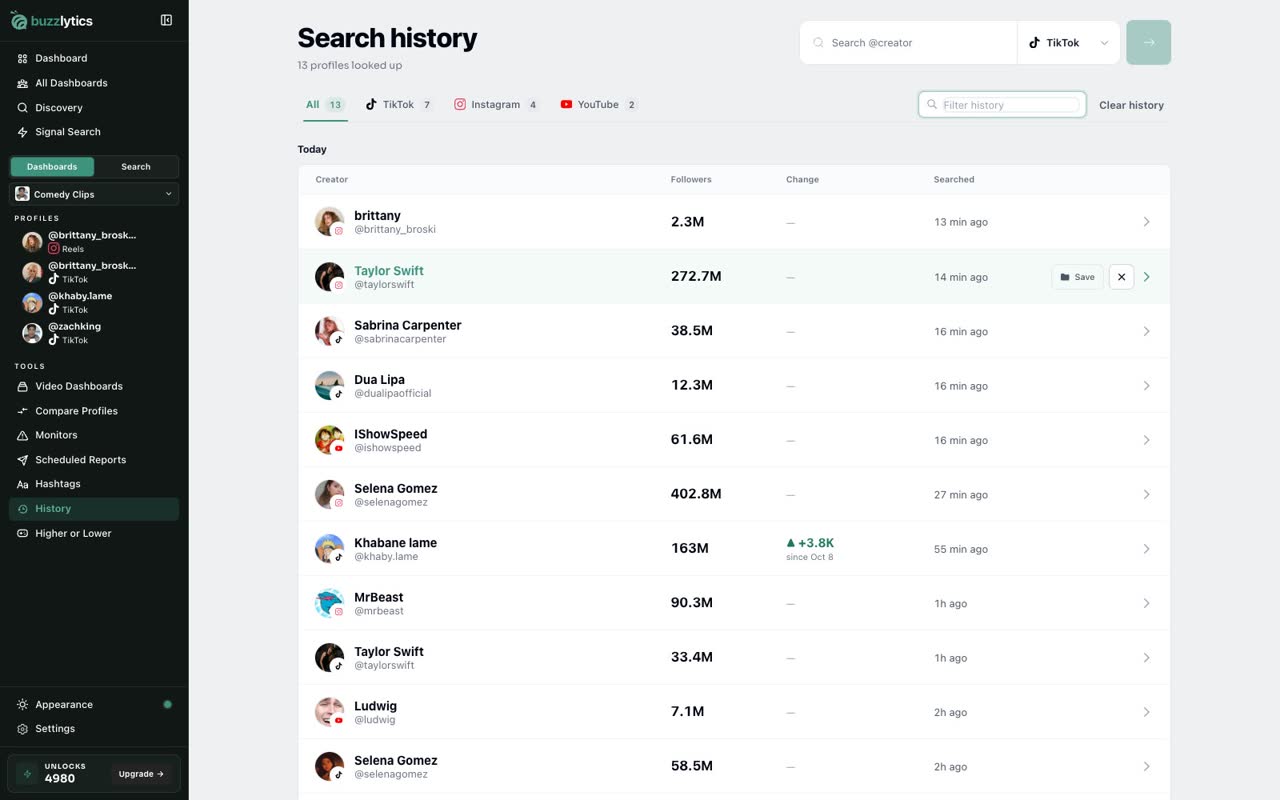Expand the Dua Lipa row chevron
The height and width of the screenshot is (800, 1280).
[x=1146, y=386]
